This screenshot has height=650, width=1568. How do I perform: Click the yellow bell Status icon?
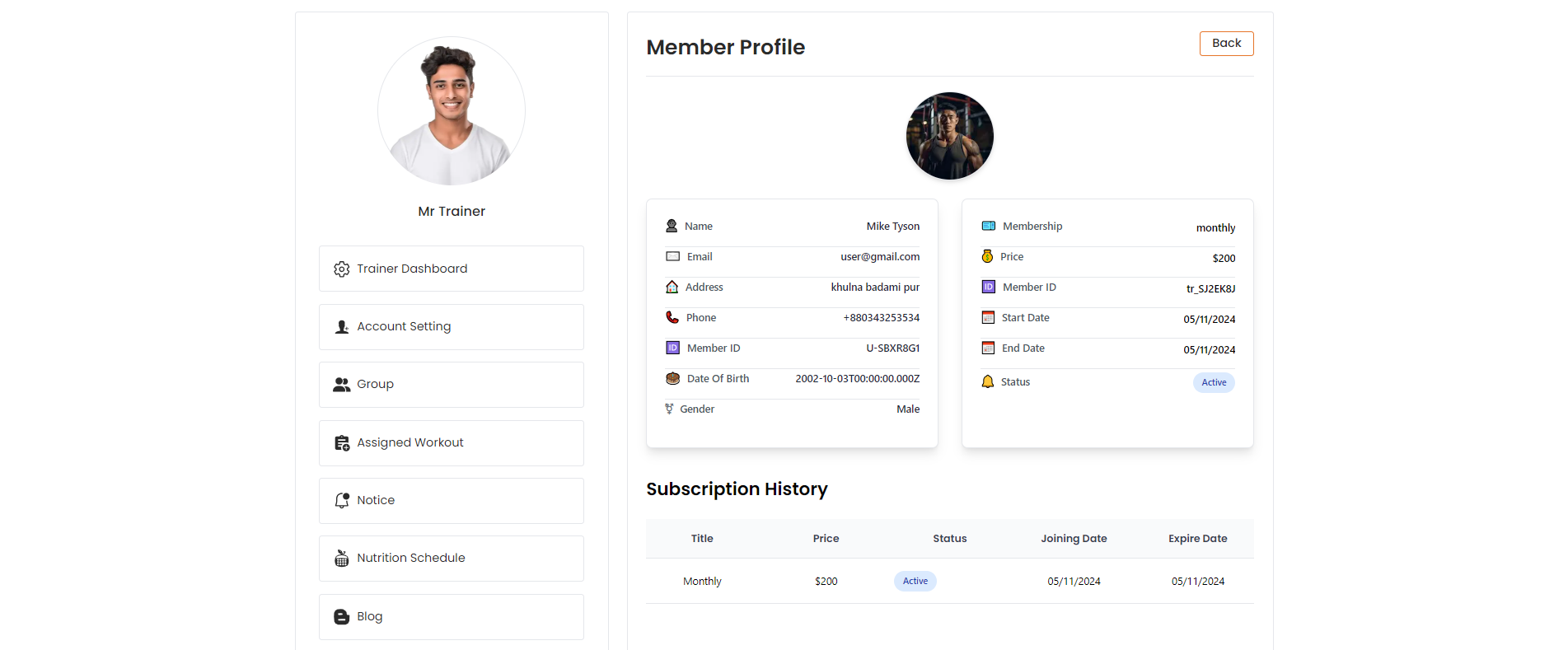pyautogui.click(x=987, y=382)
